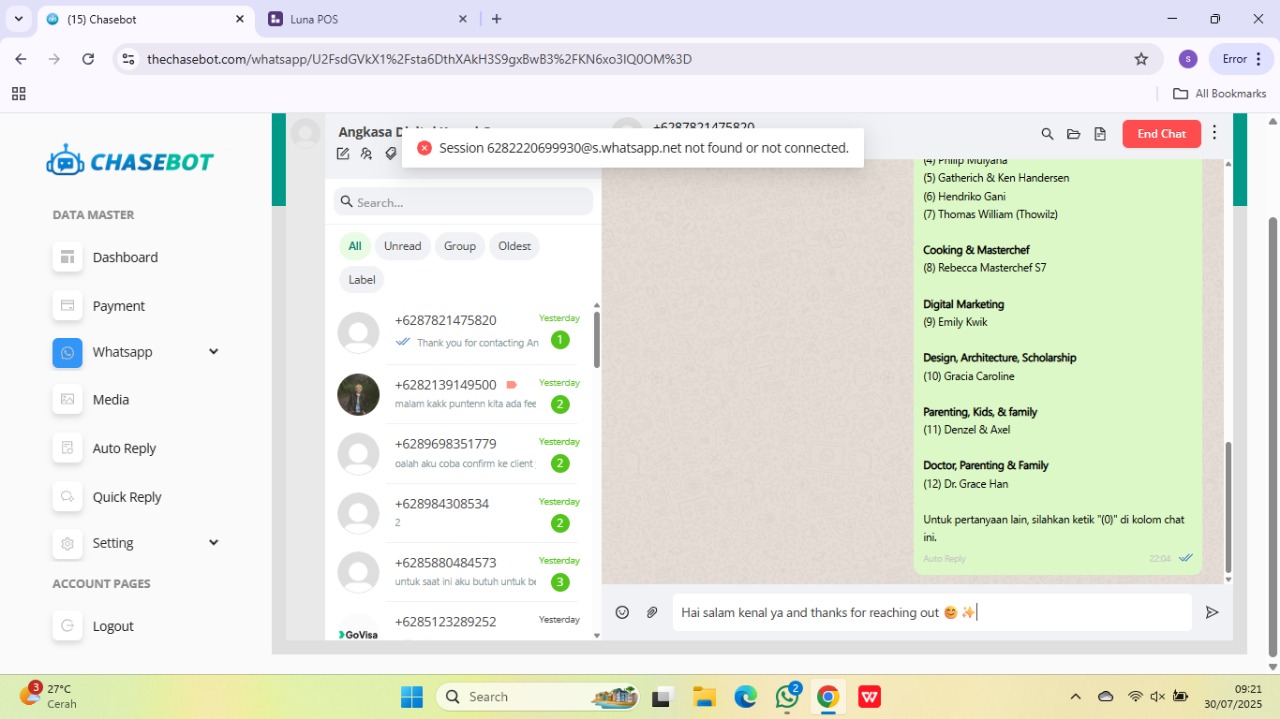Open the folder icon in chat header

coord(1073,134)
